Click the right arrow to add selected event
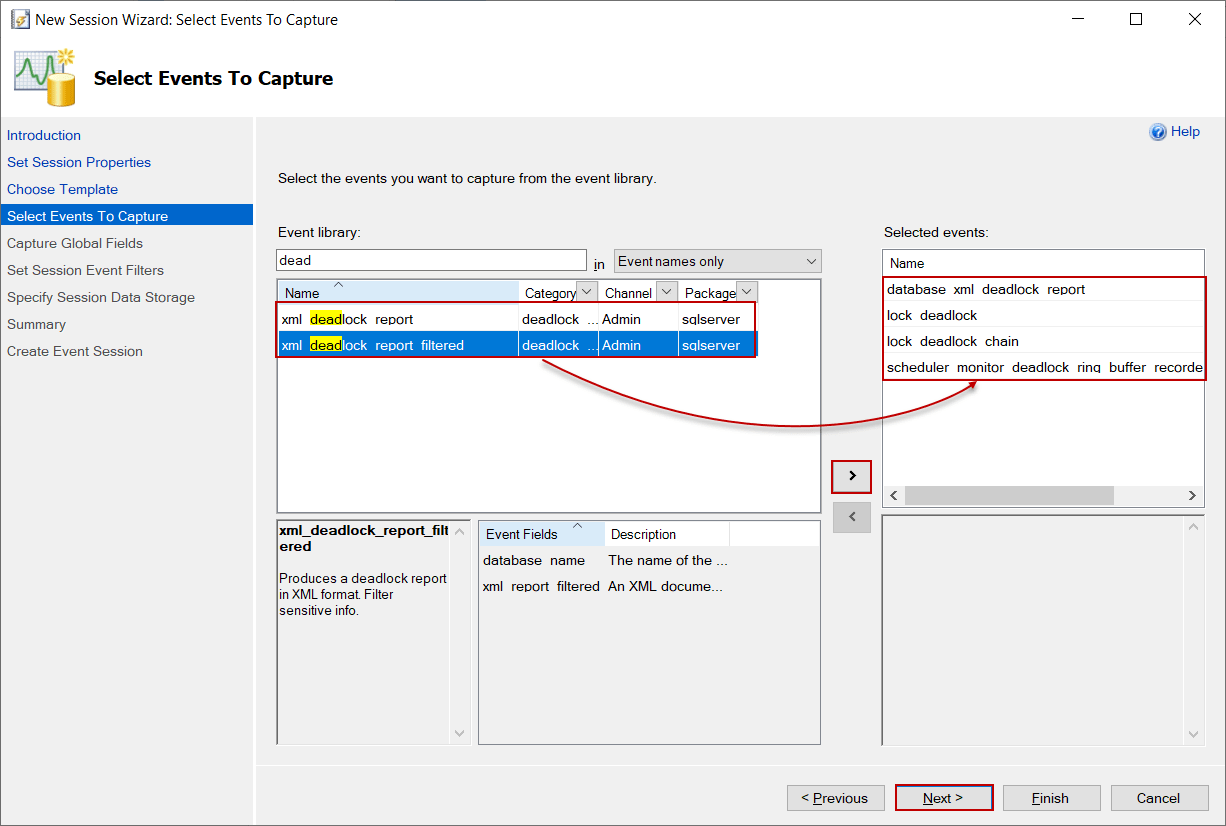Image resolution: width=1226 pixels, height=826 pixels. 851,477
